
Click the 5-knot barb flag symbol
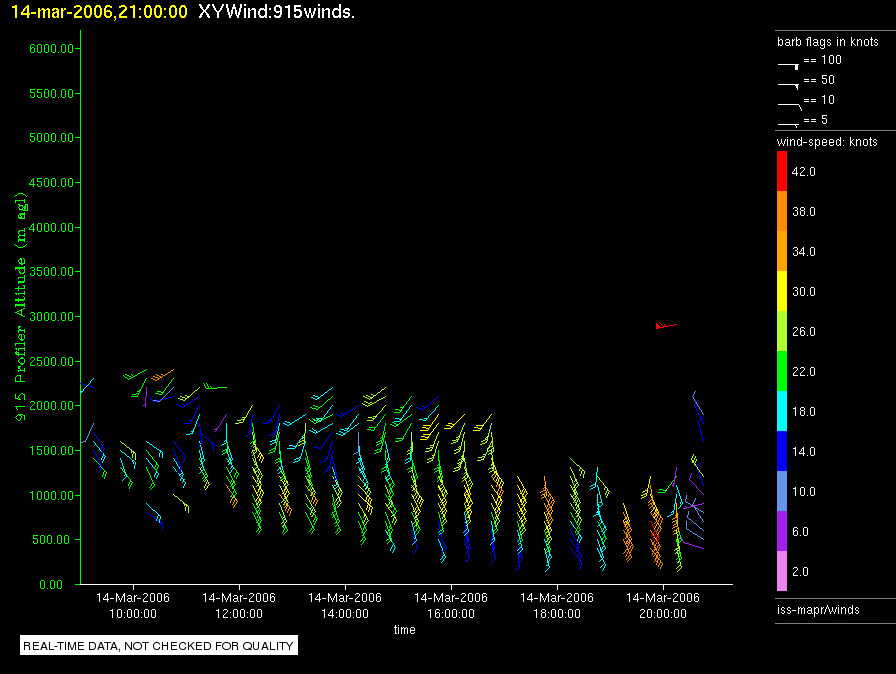click(789, 123)
